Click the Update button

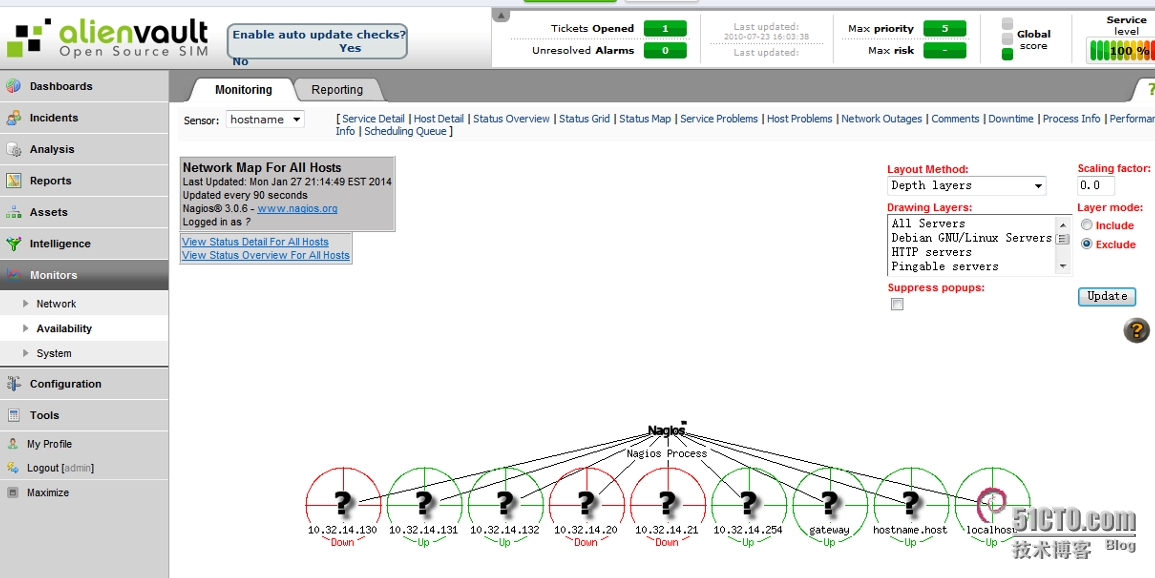(x=1106, y=296)
